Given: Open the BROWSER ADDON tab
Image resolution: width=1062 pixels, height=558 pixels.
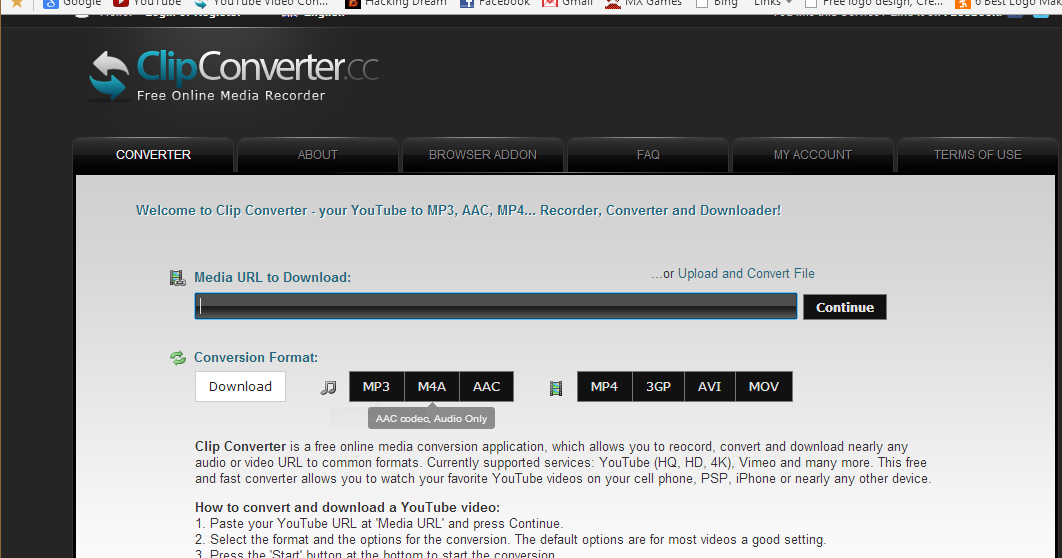Looking at the screenshot, I should (x=483, y=155).
